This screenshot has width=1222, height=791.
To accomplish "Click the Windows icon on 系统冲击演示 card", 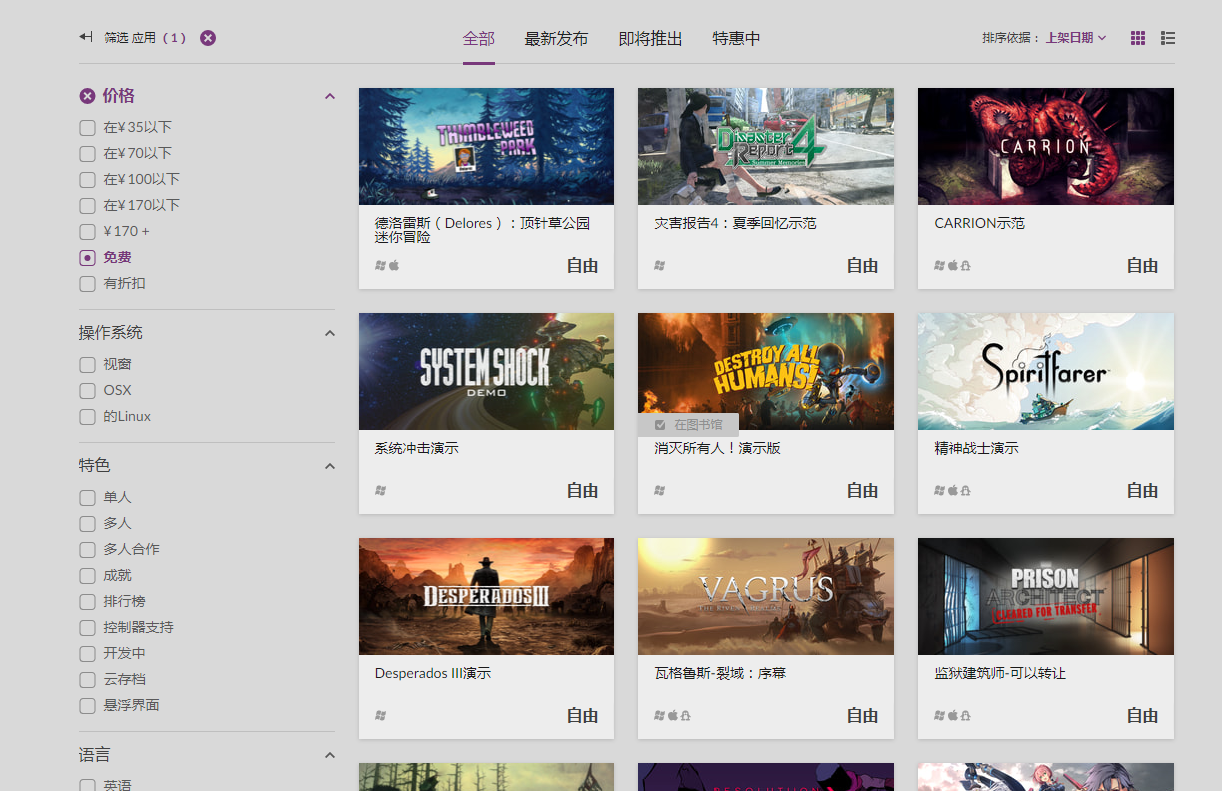I will coord(380,490).
